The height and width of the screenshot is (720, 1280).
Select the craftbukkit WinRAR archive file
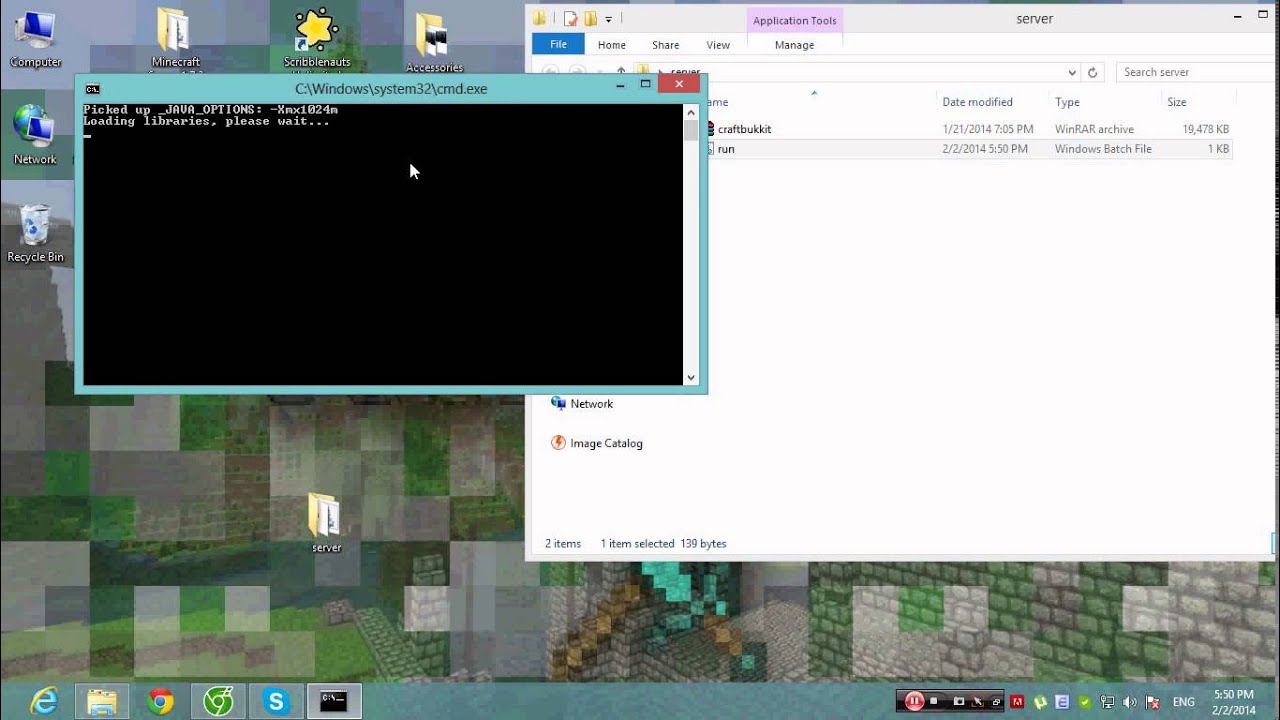(x=744, y=129)
